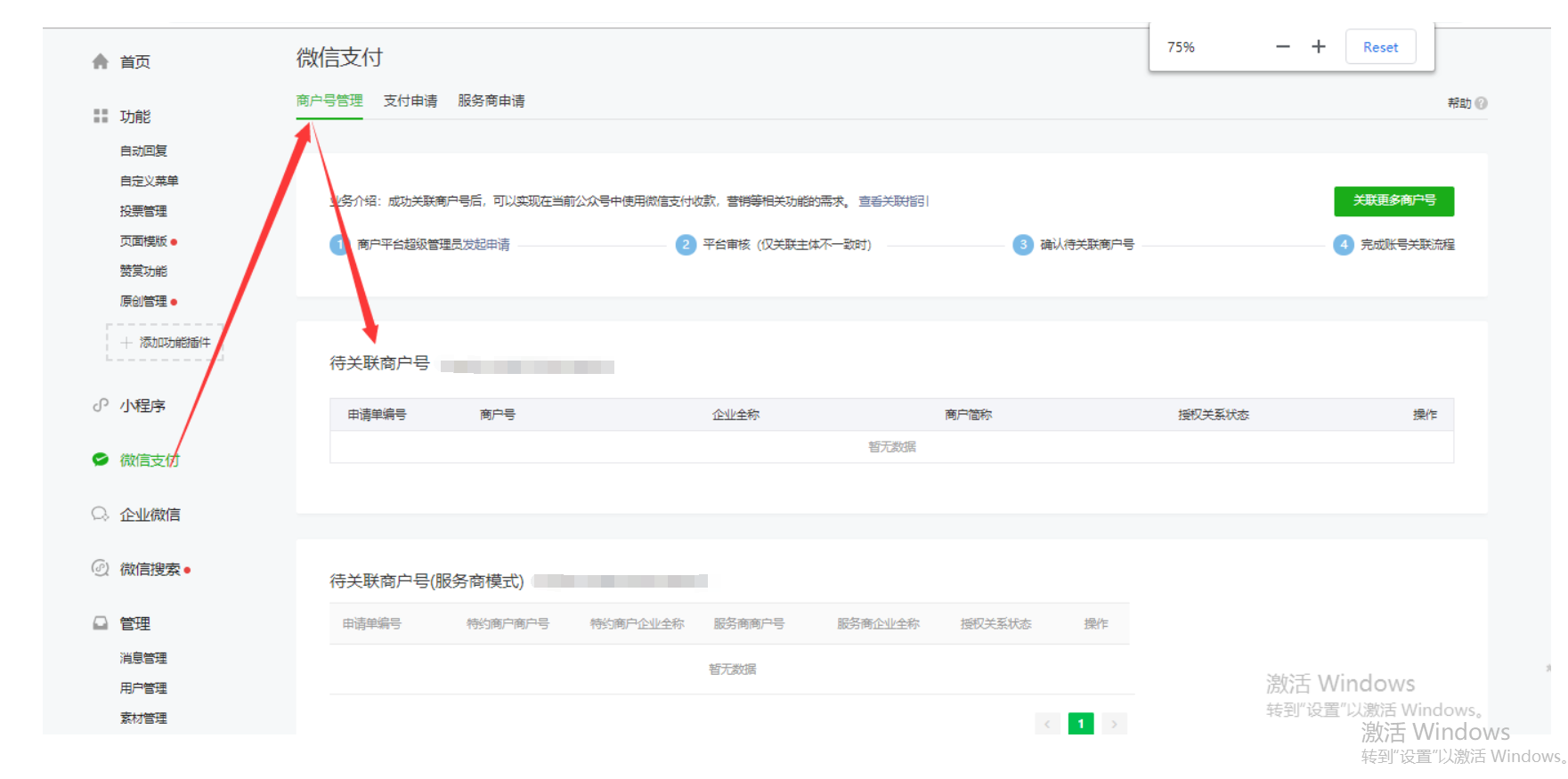Follow the 发起申请 link in step 1
1568x779 pixels.
(486, 245)
